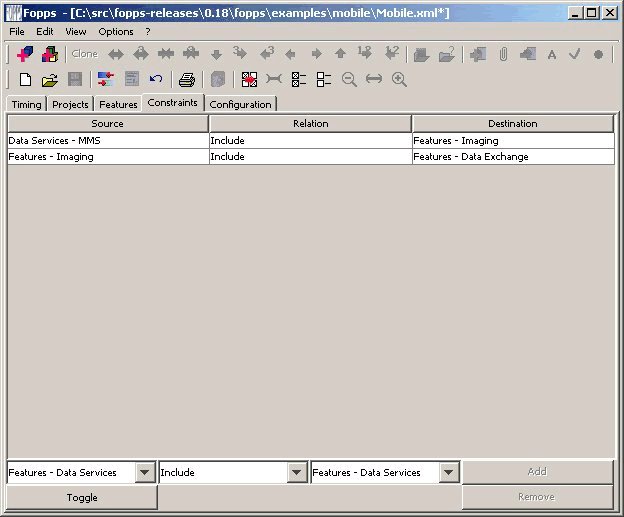Viewport: 624px width, 517px height.
Task: Click the plain up arrow icon
Action: coord(340,54)
